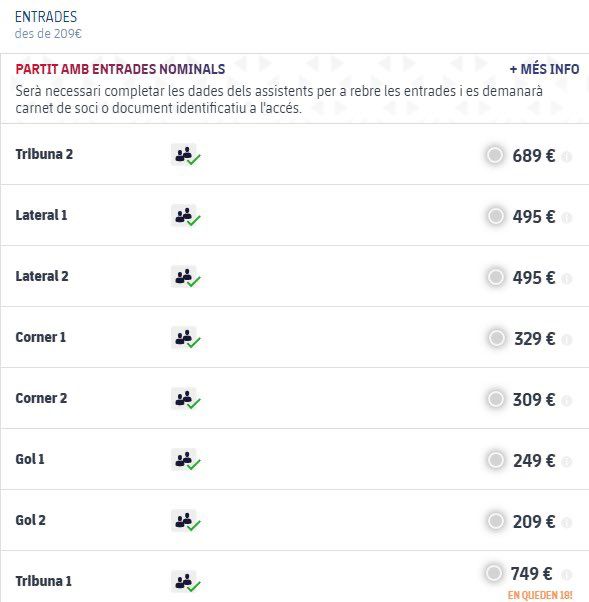Click the nominal ticket icon beside Gol 1
Image resolution: width=589 pixels, height=602 pixels.
[186, 459]
